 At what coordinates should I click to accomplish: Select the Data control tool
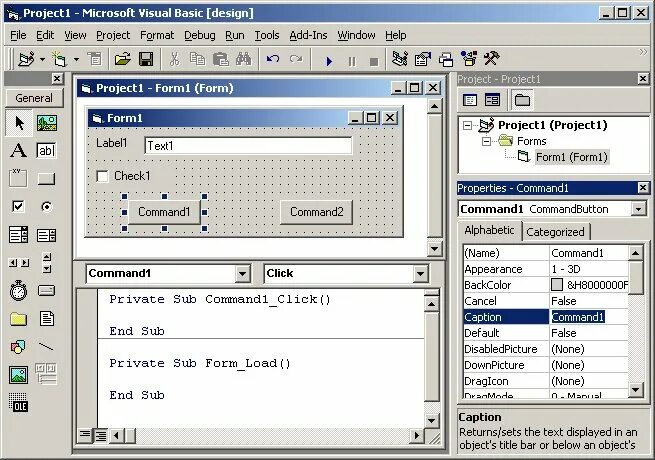[46, 373]
